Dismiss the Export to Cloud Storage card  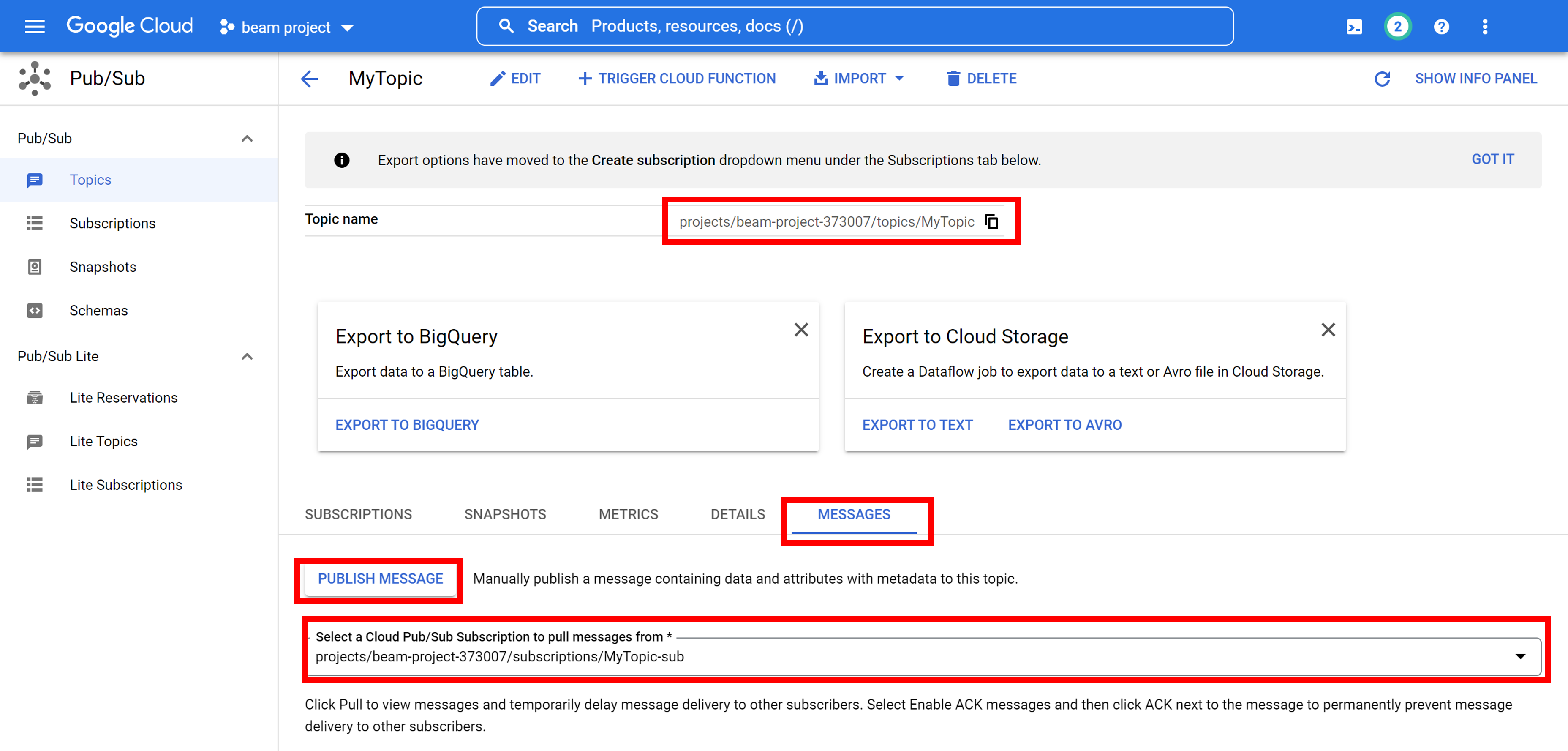(x=1328, y=330)
